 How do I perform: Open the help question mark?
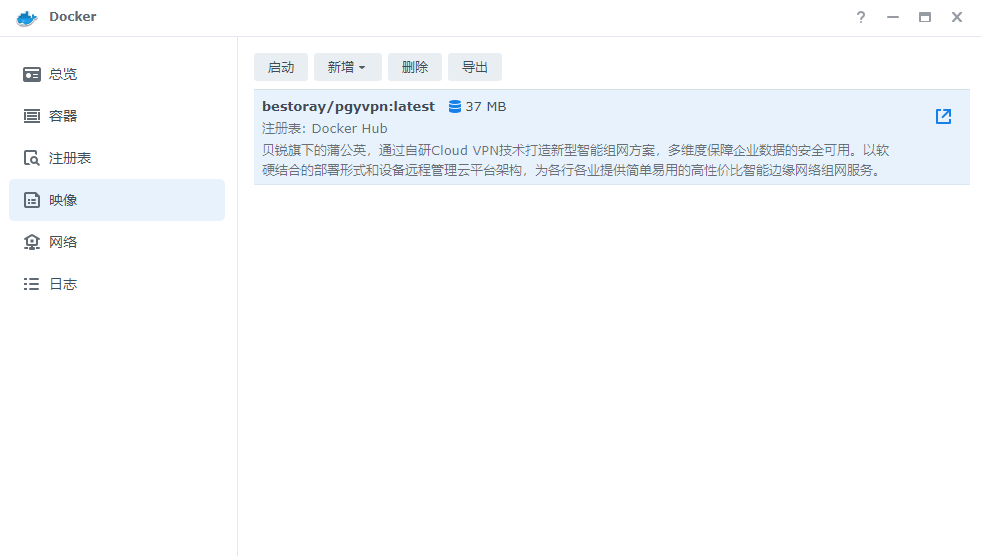(861, 17)
